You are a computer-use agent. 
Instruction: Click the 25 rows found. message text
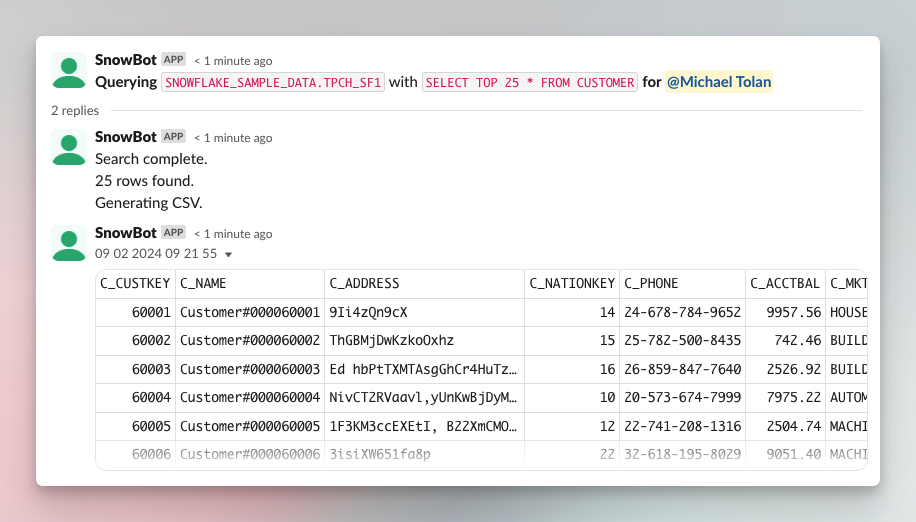coord(144,181)
